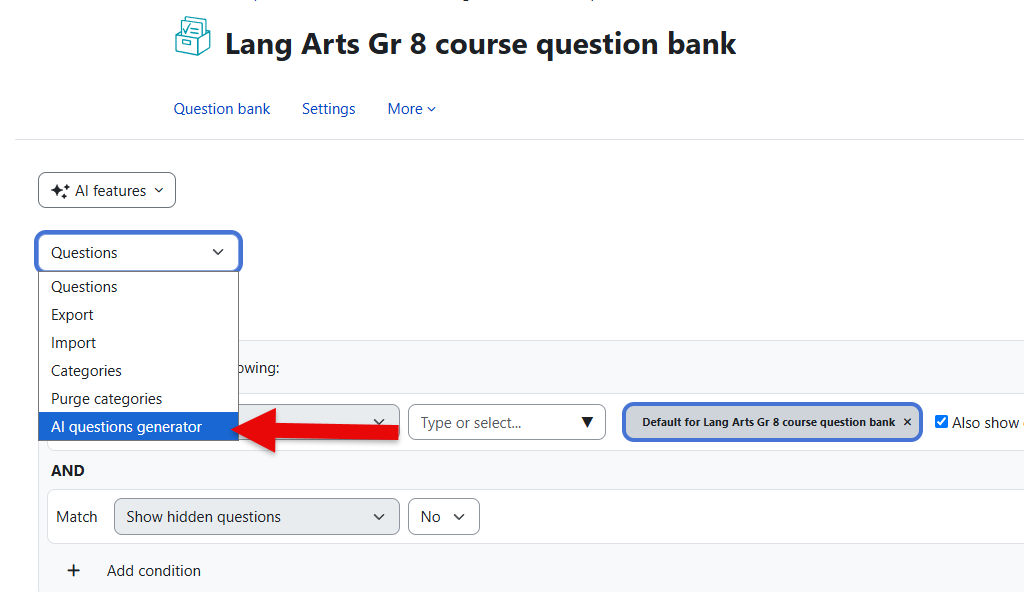Switch to the Settings tab
This screenshot has height=592, width=1024.
tap(328, 109)
